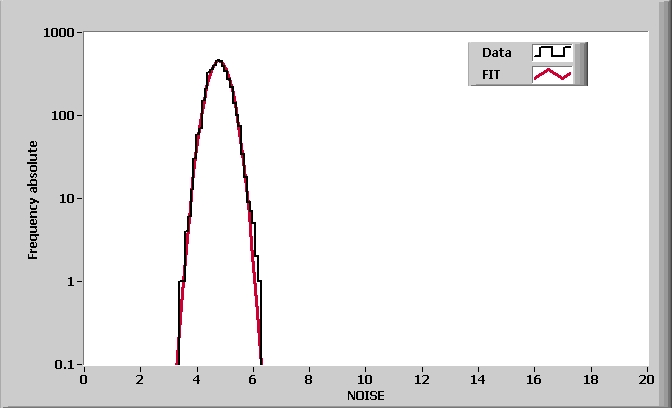Click the peak of the histogram curve
The image size is (672, 408).
pos(218,60)
